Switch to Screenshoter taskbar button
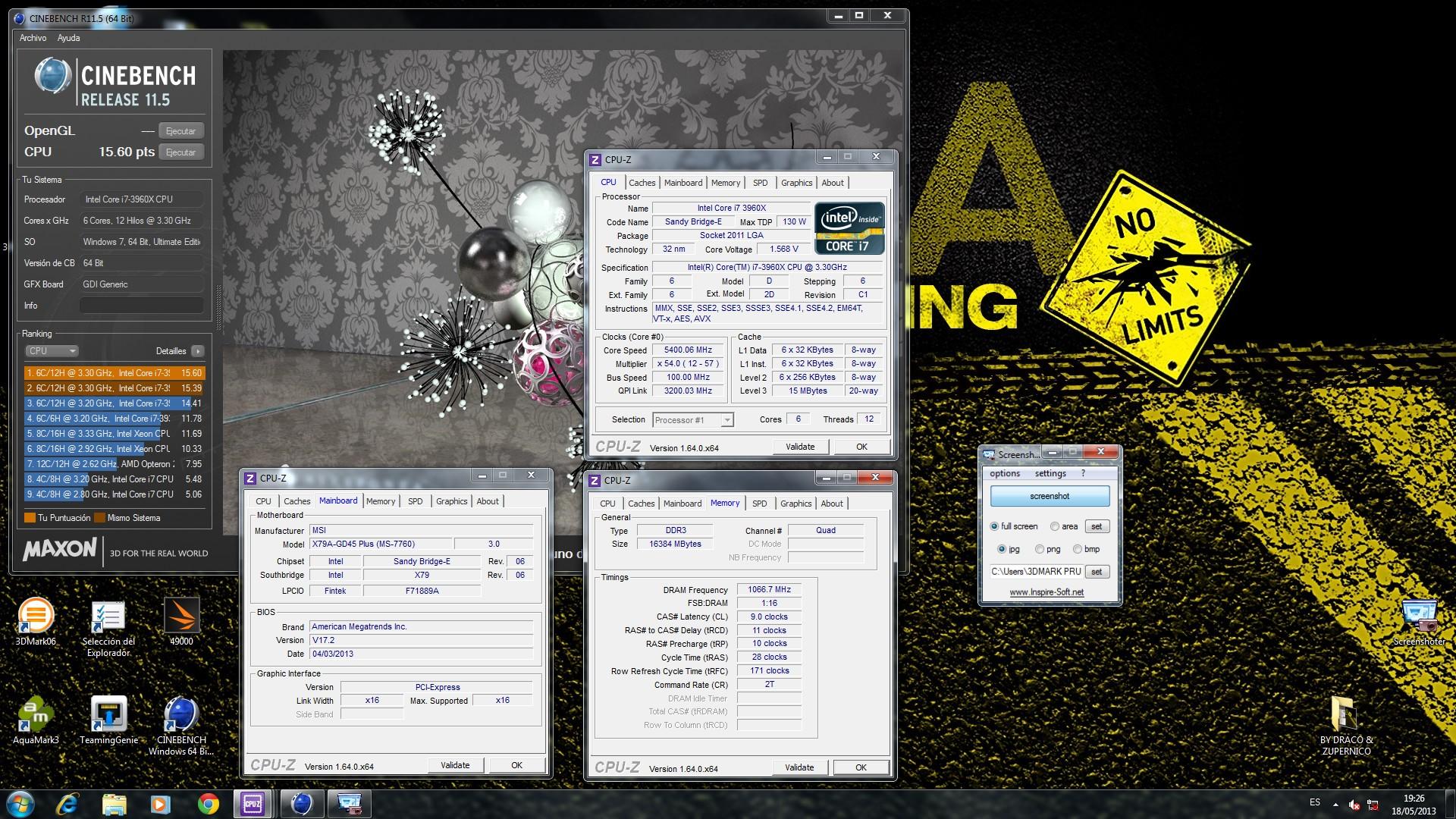 [350, 804]
